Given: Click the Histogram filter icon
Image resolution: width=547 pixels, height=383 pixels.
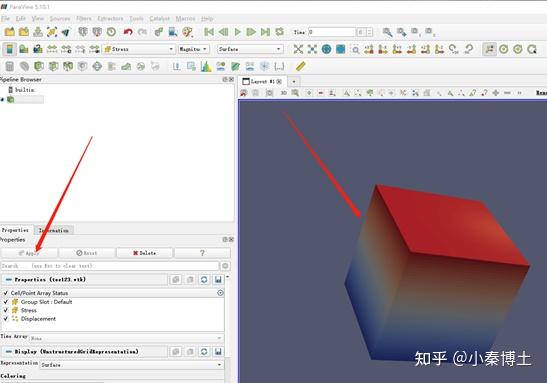Looking at the screenshot, I should click(206, 66).
